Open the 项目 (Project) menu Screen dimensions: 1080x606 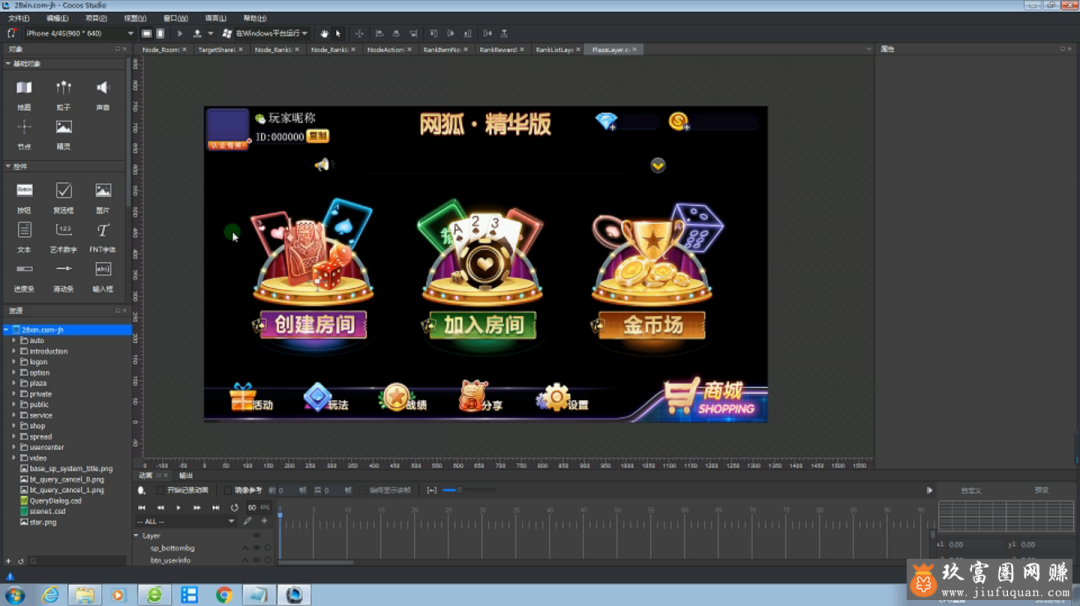click(96, 18)
